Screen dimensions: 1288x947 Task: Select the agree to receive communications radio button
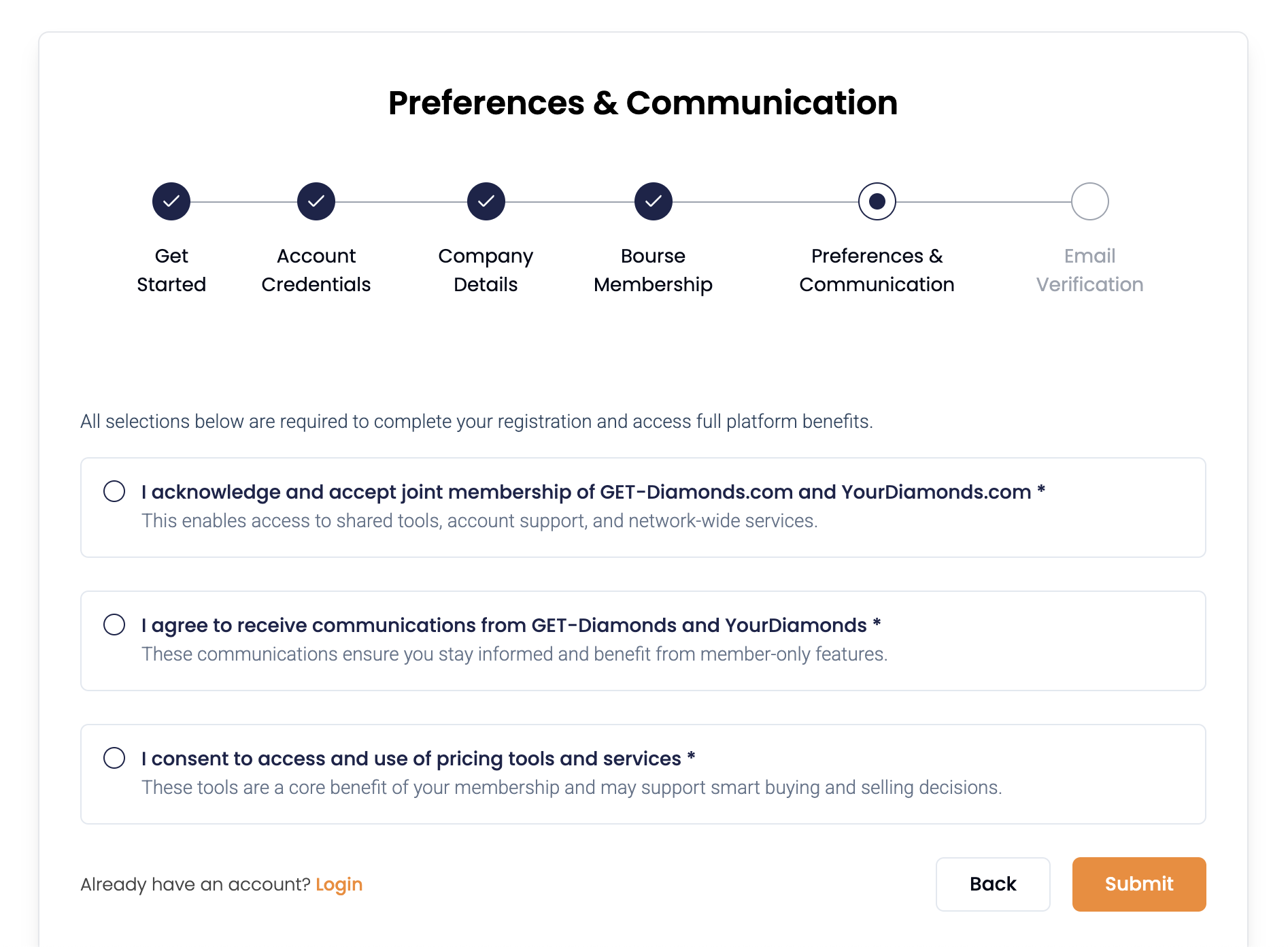coord(114,625)
